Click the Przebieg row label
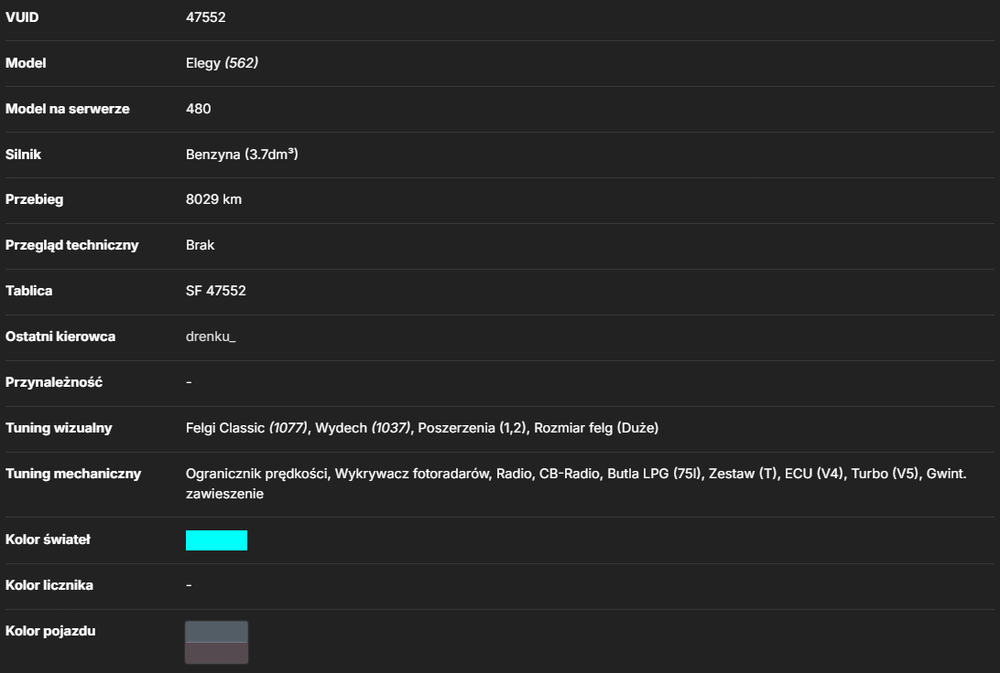This screenshot has width=1000, height=673. tap(34, 200)
